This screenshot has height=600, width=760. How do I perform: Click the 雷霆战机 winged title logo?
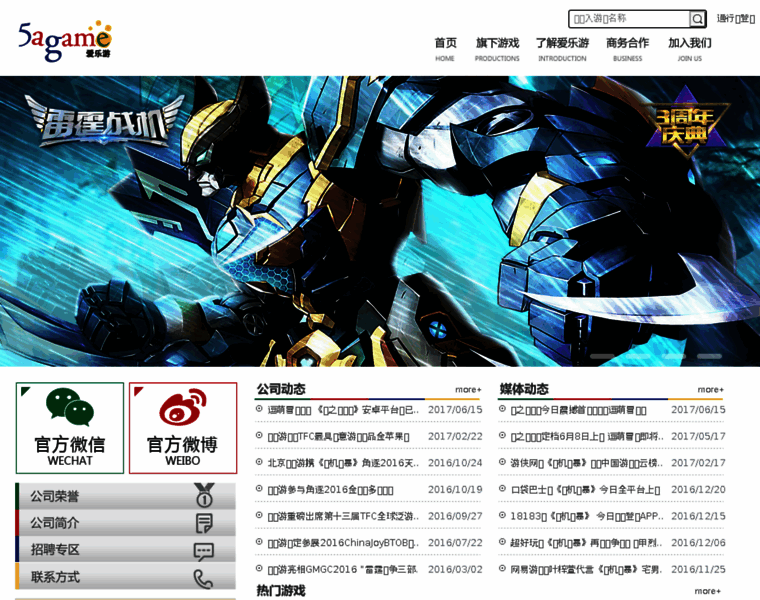click(104, 121)
